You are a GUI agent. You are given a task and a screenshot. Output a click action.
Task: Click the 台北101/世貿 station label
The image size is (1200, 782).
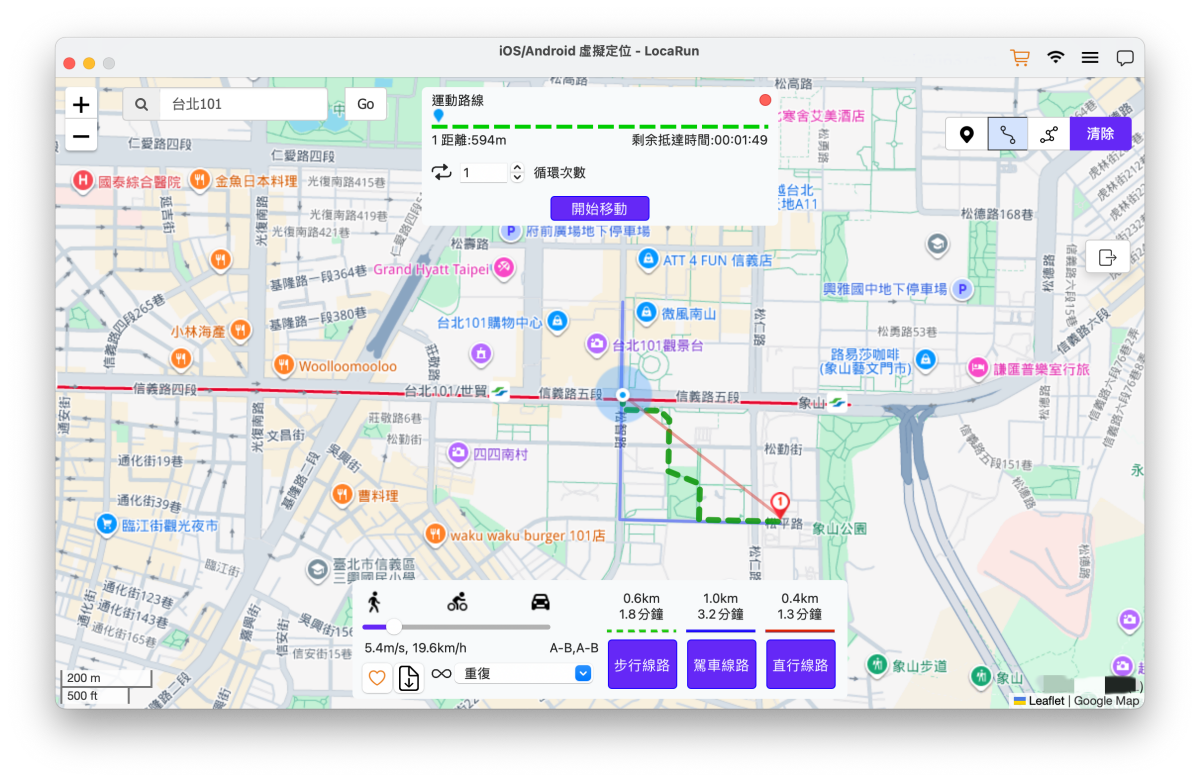click(x=446, y=391)
